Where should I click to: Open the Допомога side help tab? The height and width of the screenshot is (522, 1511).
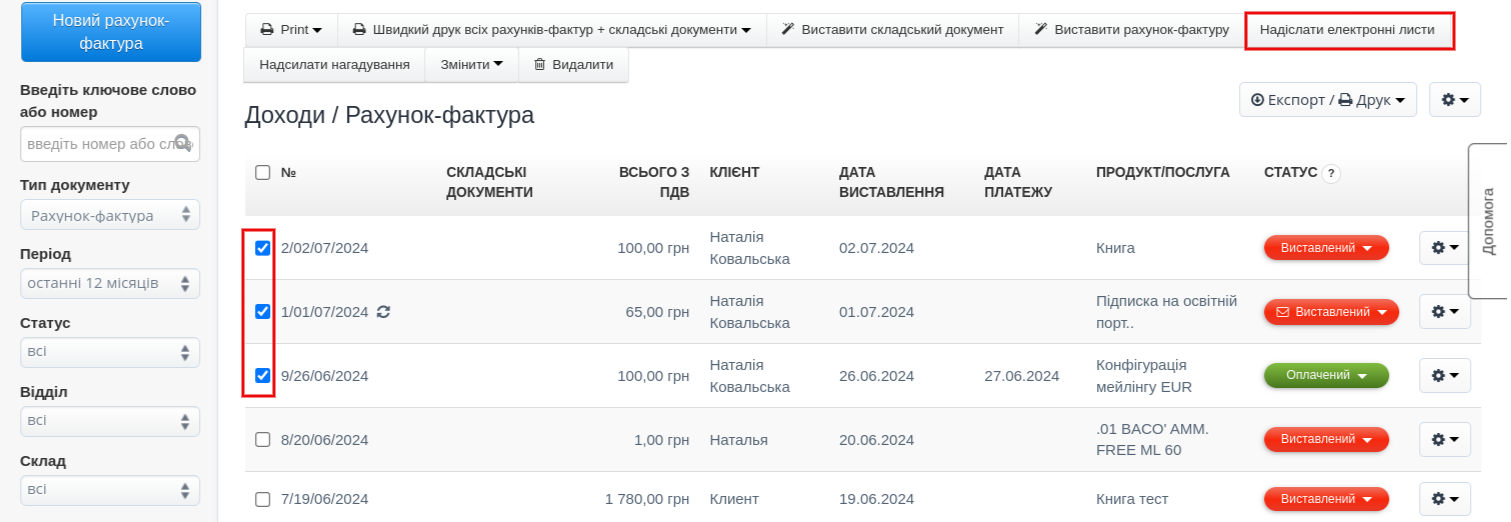point(1488,220)
